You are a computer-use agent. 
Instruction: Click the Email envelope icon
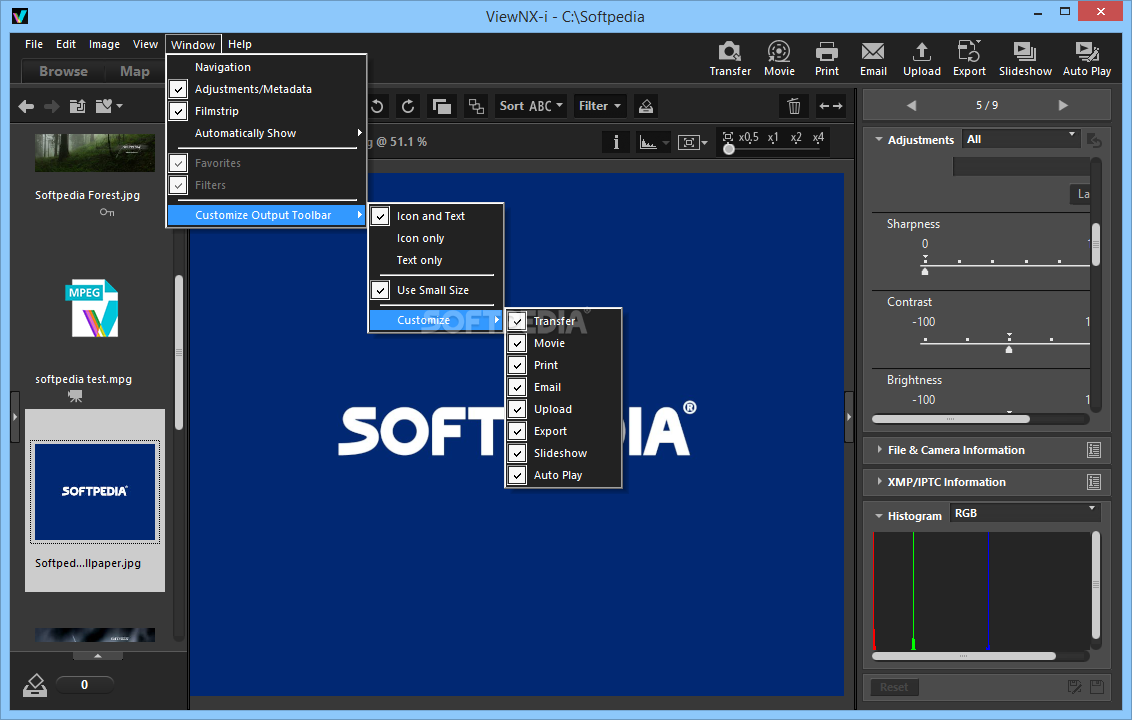[x=873, y=51]
